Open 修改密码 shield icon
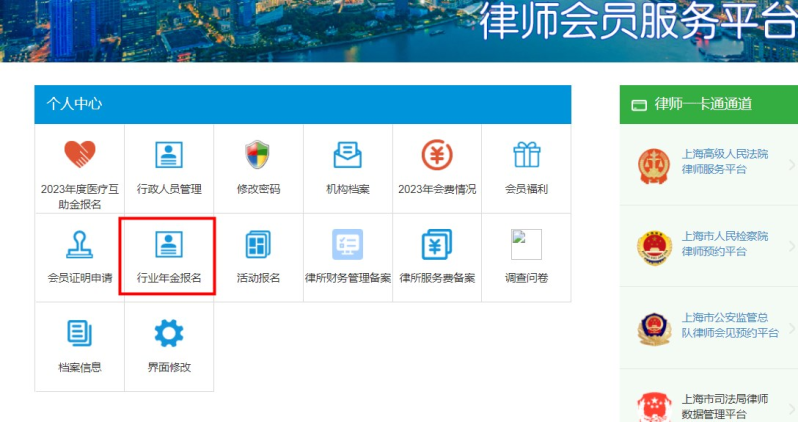The image size is (798, 422). coord(258,155)
